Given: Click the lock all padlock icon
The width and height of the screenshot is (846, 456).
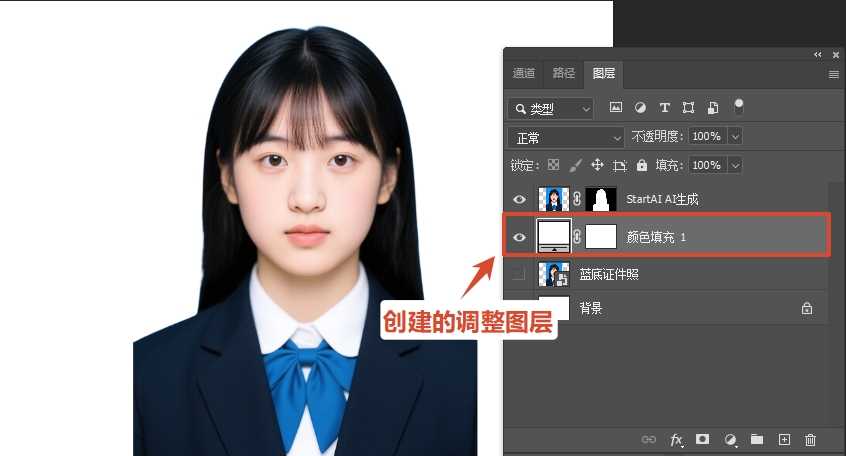Looking at the screenshot, I should coord(642,165).
